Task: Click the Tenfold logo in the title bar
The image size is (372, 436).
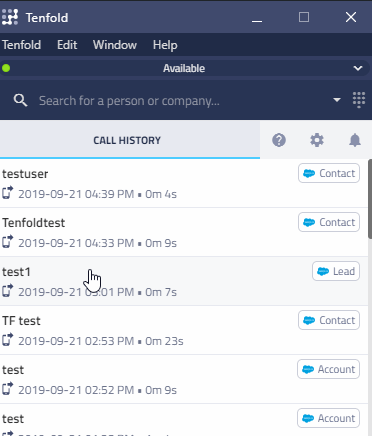Action: click(10, 17)
